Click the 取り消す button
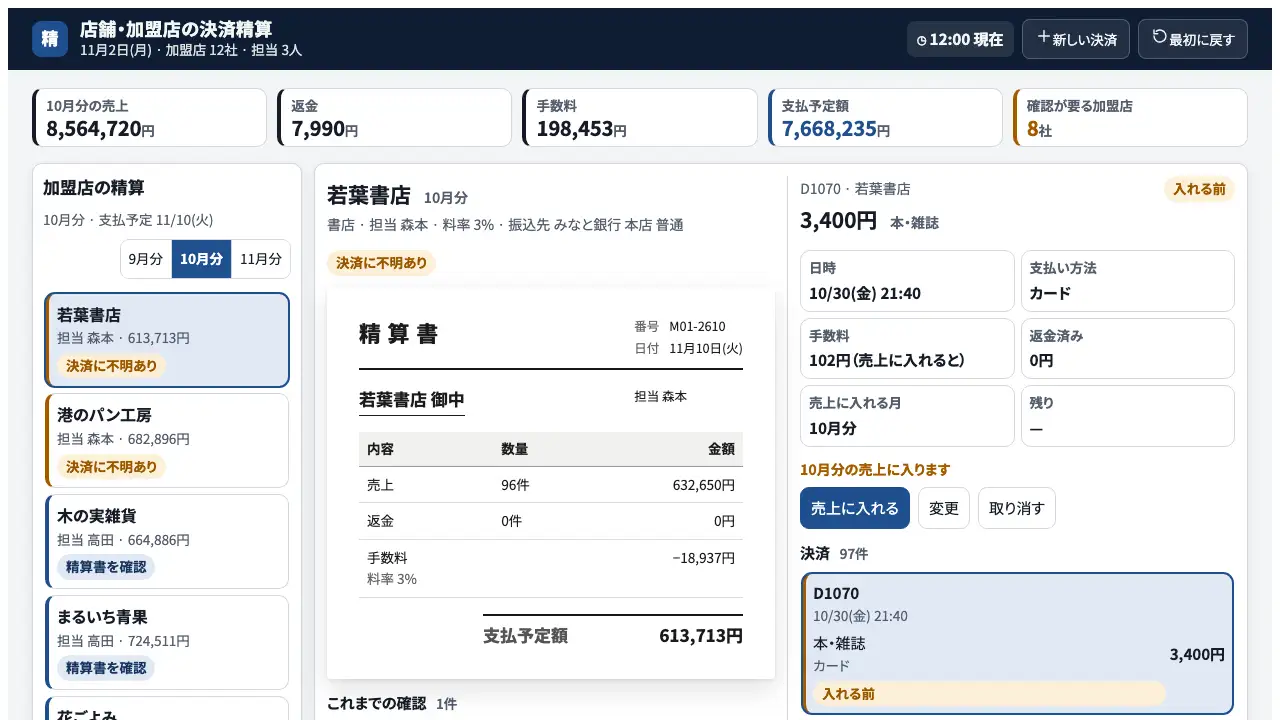Viewport: 1280px width, 720px height. [1016, 508]
